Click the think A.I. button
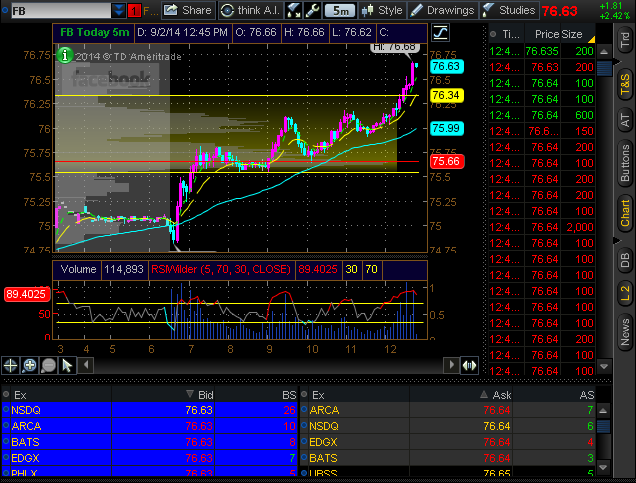The image size is (636, 483). point(250,10)
